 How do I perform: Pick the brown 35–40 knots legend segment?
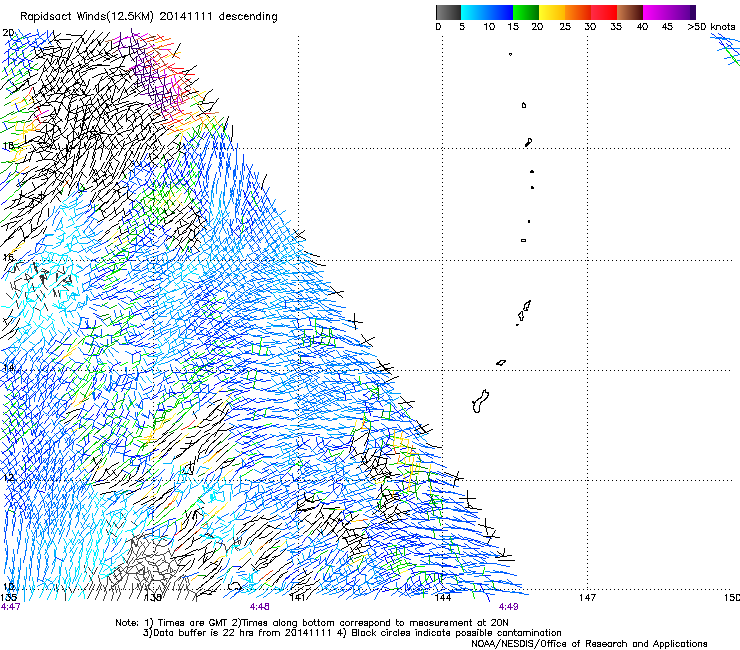tap(630, 12)
